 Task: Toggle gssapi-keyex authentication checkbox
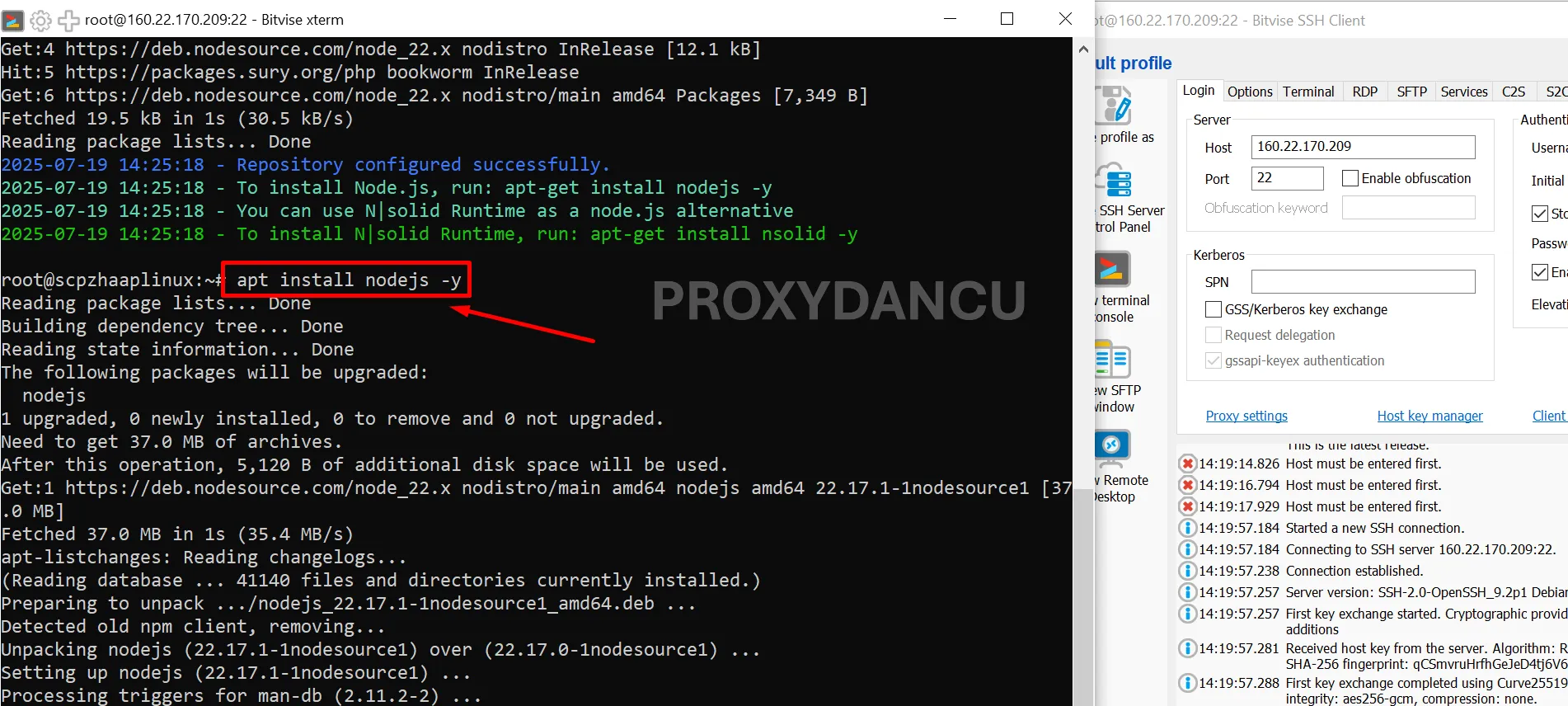click(1214, 360)
